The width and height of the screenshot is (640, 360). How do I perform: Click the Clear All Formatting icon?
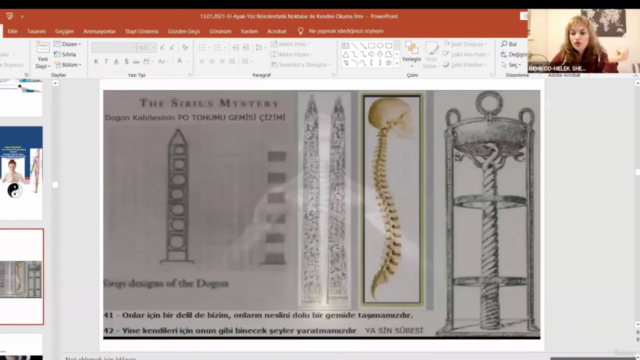tap(185, 48)
